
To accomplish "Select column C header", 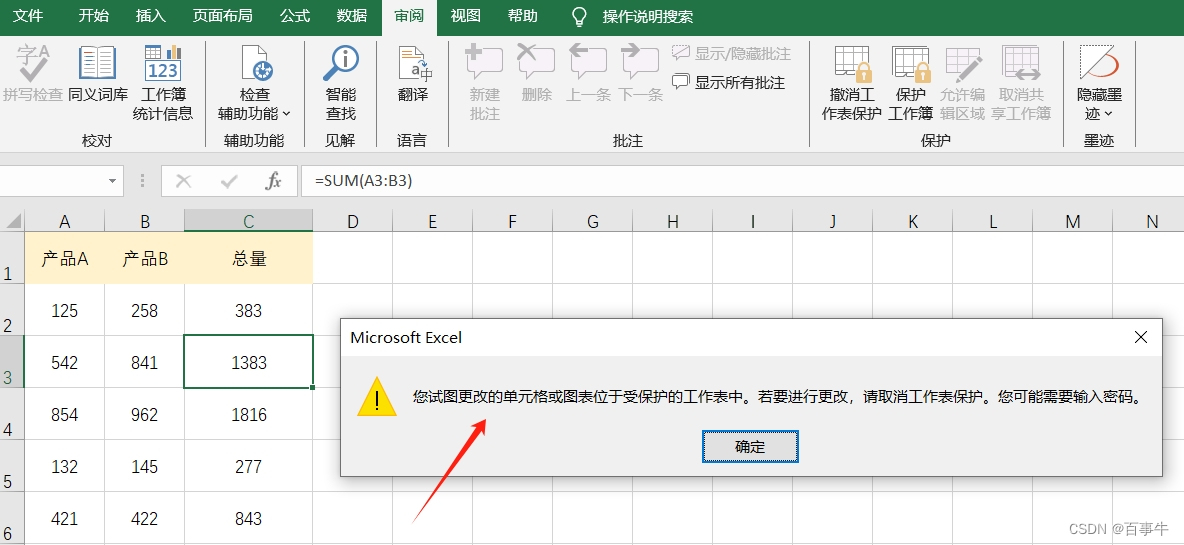I will 248,221.
